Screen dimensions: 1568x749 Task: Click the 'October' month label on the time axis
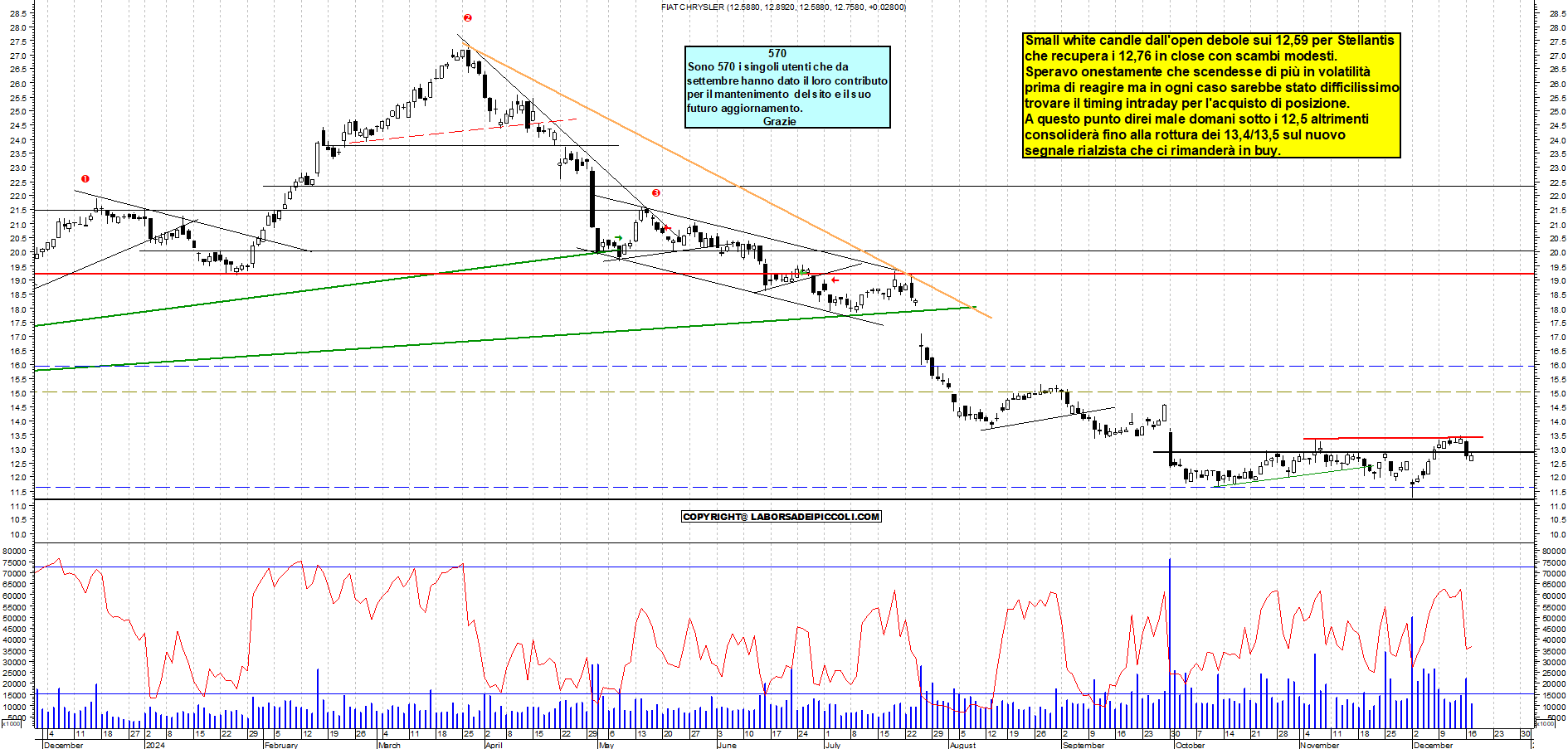point(1190,745)
